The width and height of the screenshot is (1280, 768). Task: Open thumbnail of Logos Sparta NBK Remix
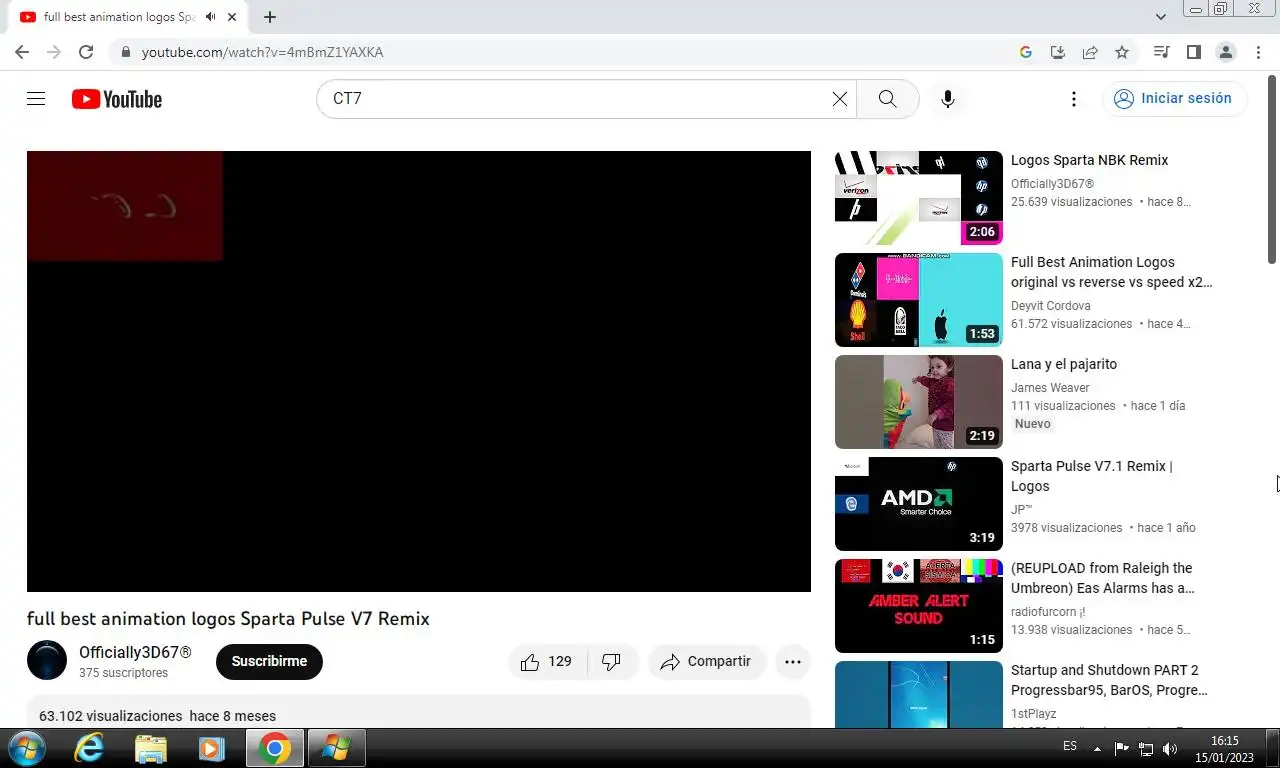point(918,198)
